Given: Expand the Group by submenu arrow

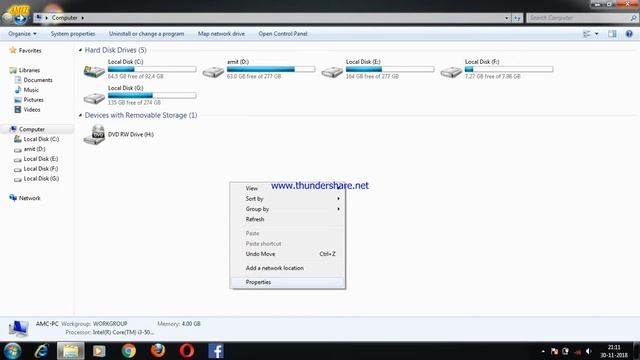Looking at the screenshot, I should tap(338, 209).
